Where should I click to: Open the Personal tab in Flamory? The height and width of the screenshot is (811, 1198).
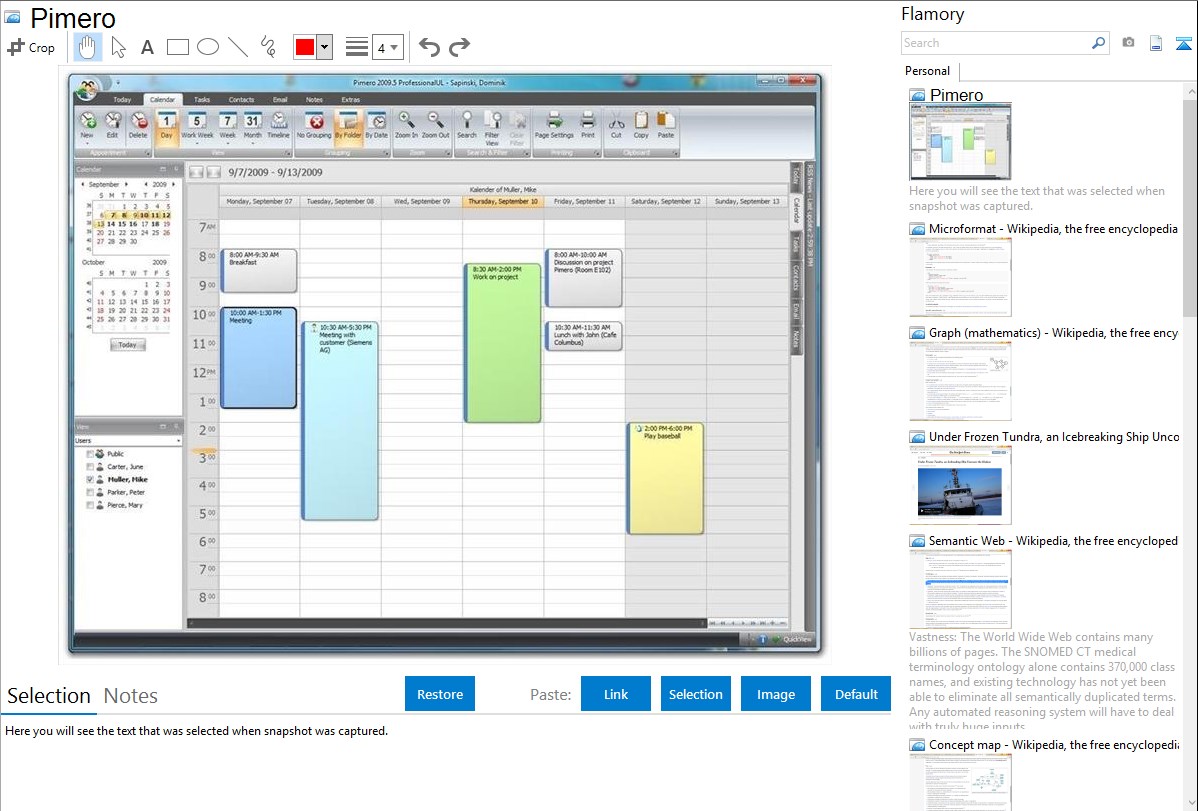pos(928,71)
